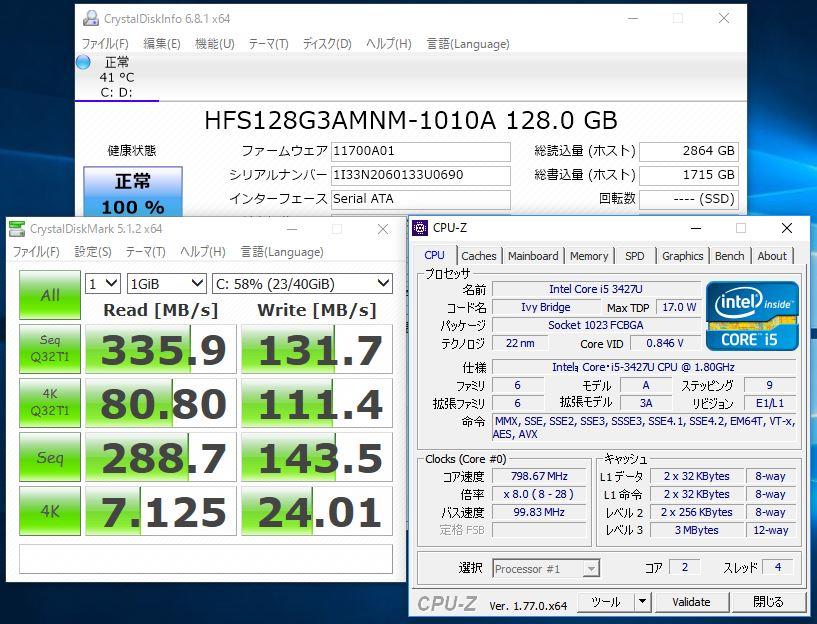This screenshot has width=817, height=624.
Task: Open 設定(S) menu in CrystalDiskMark
Action: [93, 252]
